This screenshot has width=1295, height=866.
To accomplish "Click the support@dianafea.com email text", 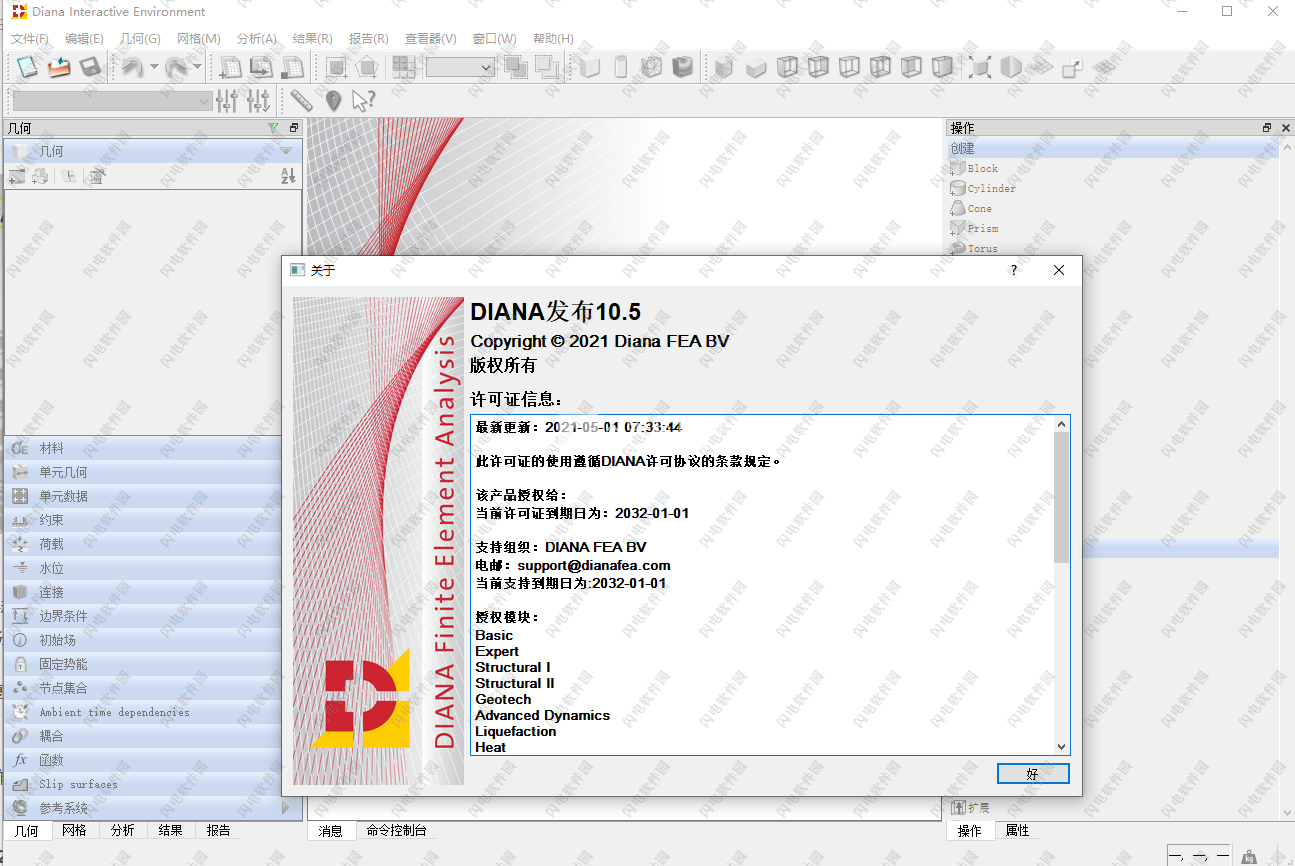I will click(594, 565).
